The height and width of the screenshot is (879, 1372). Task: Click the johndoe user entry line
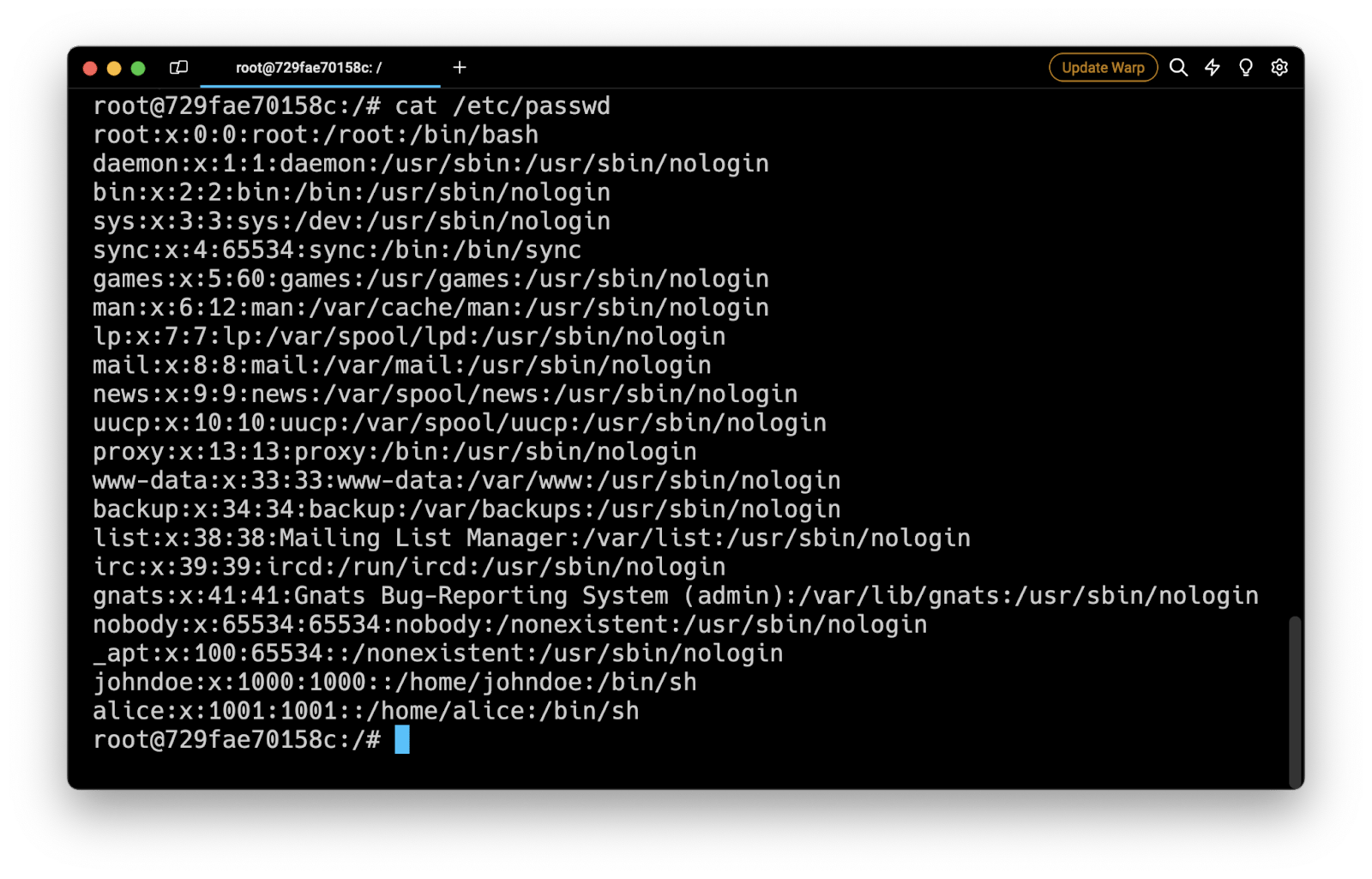click(394, 683)
